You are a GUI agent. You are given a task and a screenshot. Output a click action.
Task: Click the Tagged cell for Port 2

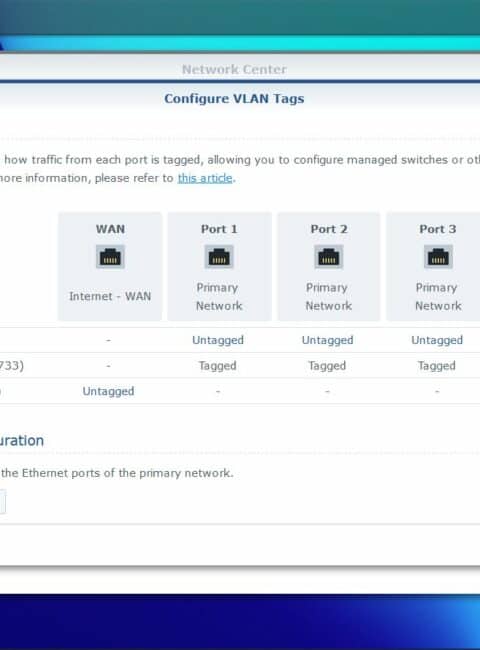coord(327,366)
